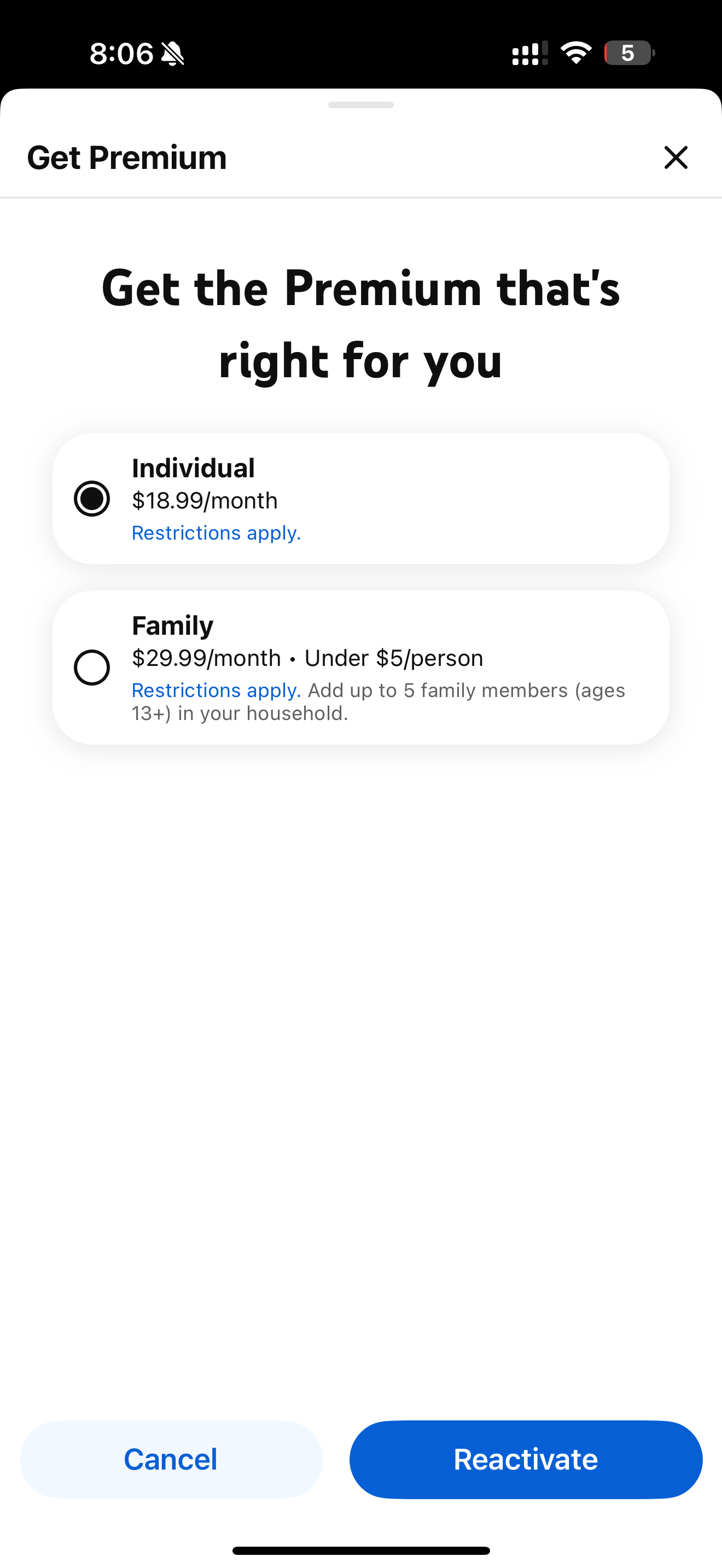
Task: Tap the Family plan title label
Action: click(173, 626)
